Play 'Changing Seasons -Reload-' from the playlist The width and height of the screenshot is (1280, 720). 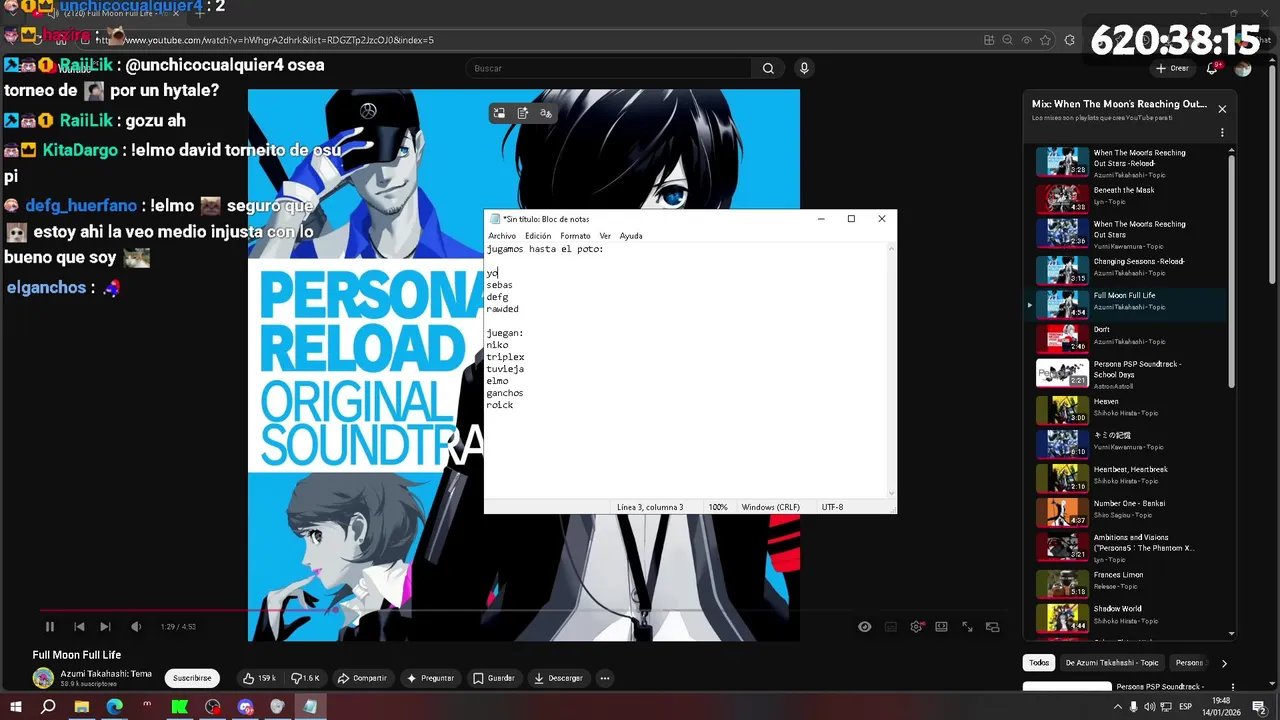[x=1129, y=270]
